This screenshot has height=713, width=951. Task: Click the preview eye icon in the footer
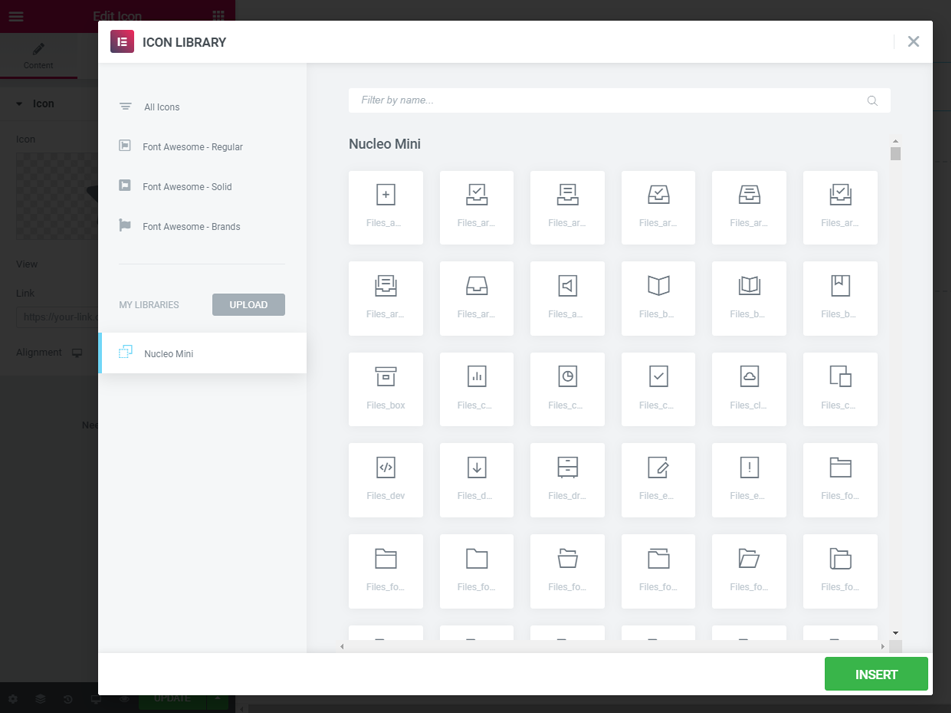tap(124, 699)
